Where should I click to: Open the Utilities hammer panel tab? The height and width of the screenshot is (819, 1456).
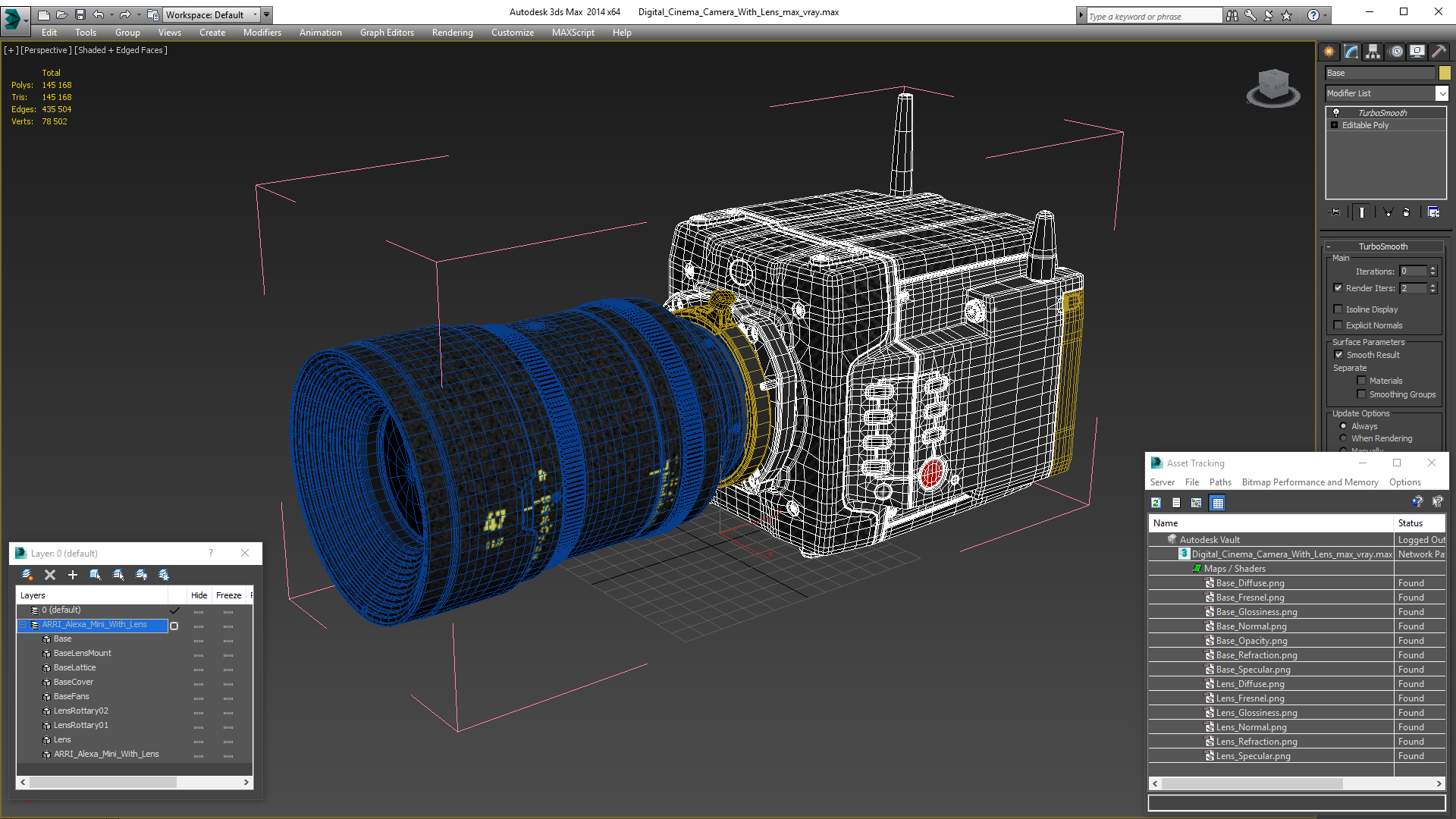tap(1438, 52)
